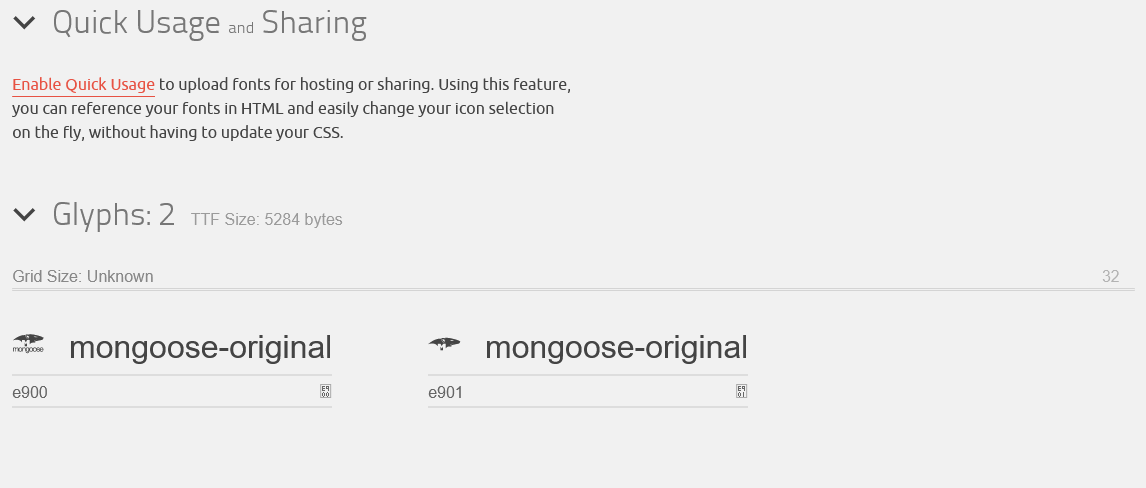Click the font hosting description paragraph
The height and width of the screenshot is (488, 1146).
point(290,109)
